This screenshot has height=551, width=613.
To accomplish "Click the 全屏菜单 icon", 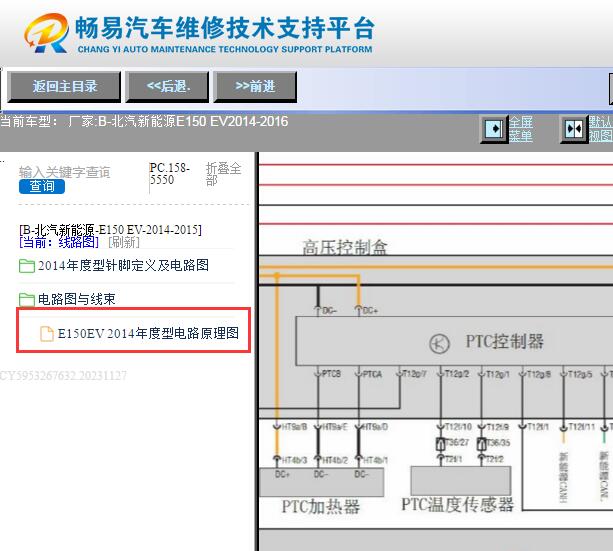I will pos(494,129).
